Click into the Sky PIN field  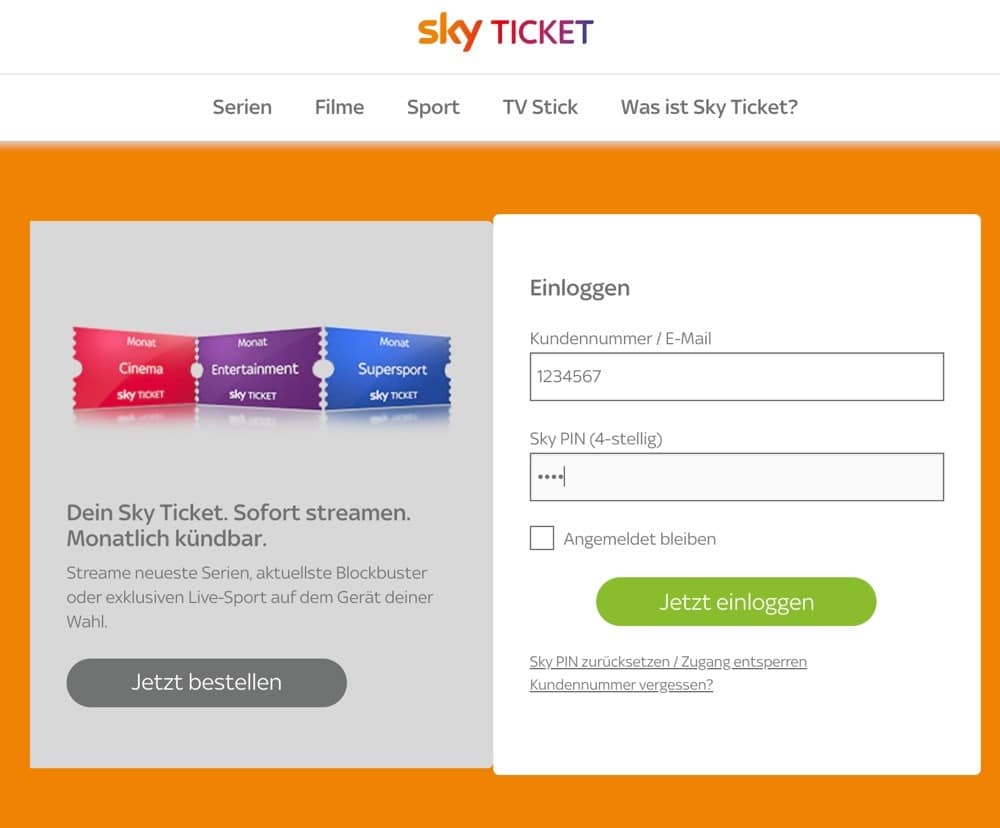736,477
